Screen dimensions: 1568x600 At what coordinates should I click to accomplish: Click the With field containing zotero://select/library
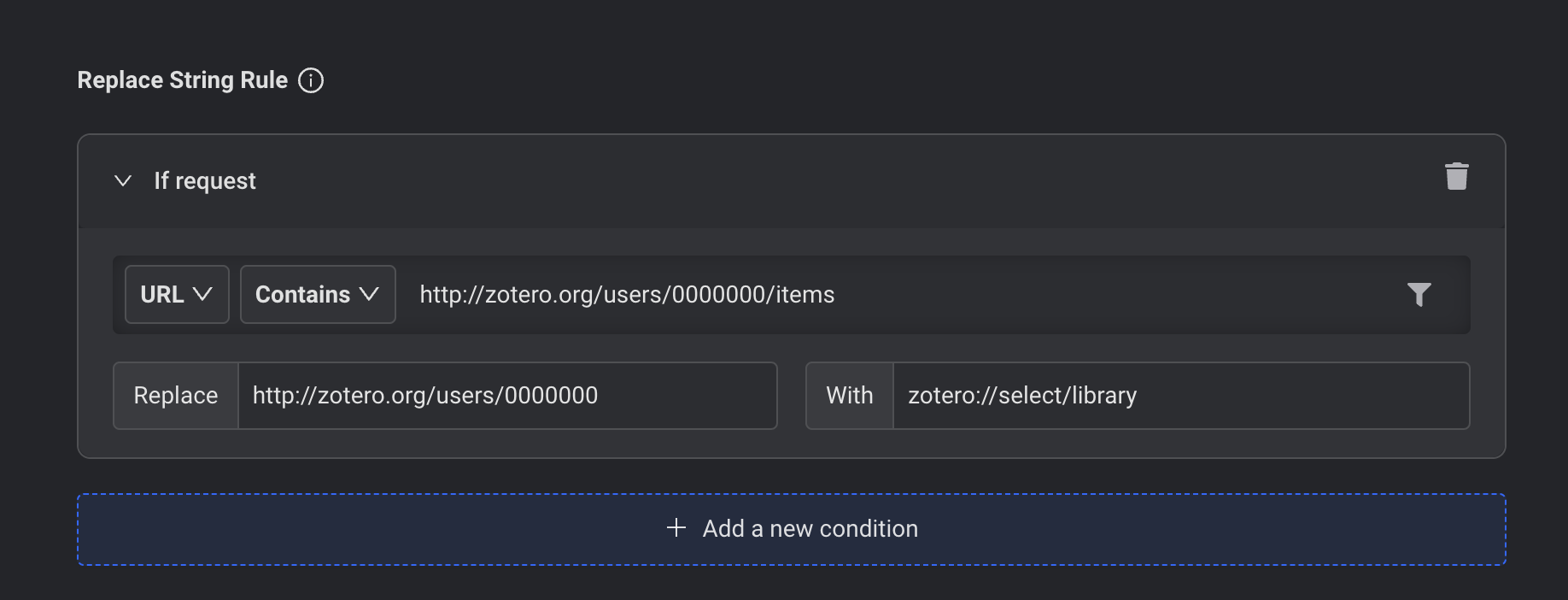click(x=1180, y=396)
